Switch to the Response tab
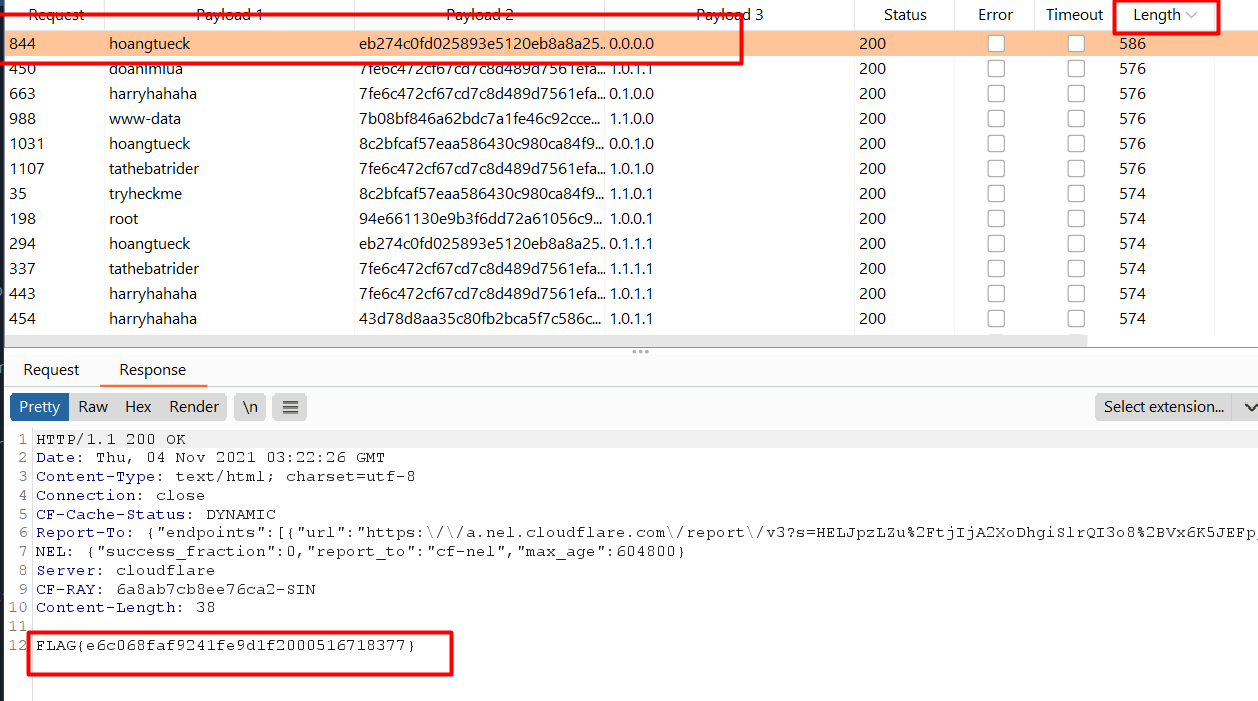 pyautogui.click(x=152, y=370)
